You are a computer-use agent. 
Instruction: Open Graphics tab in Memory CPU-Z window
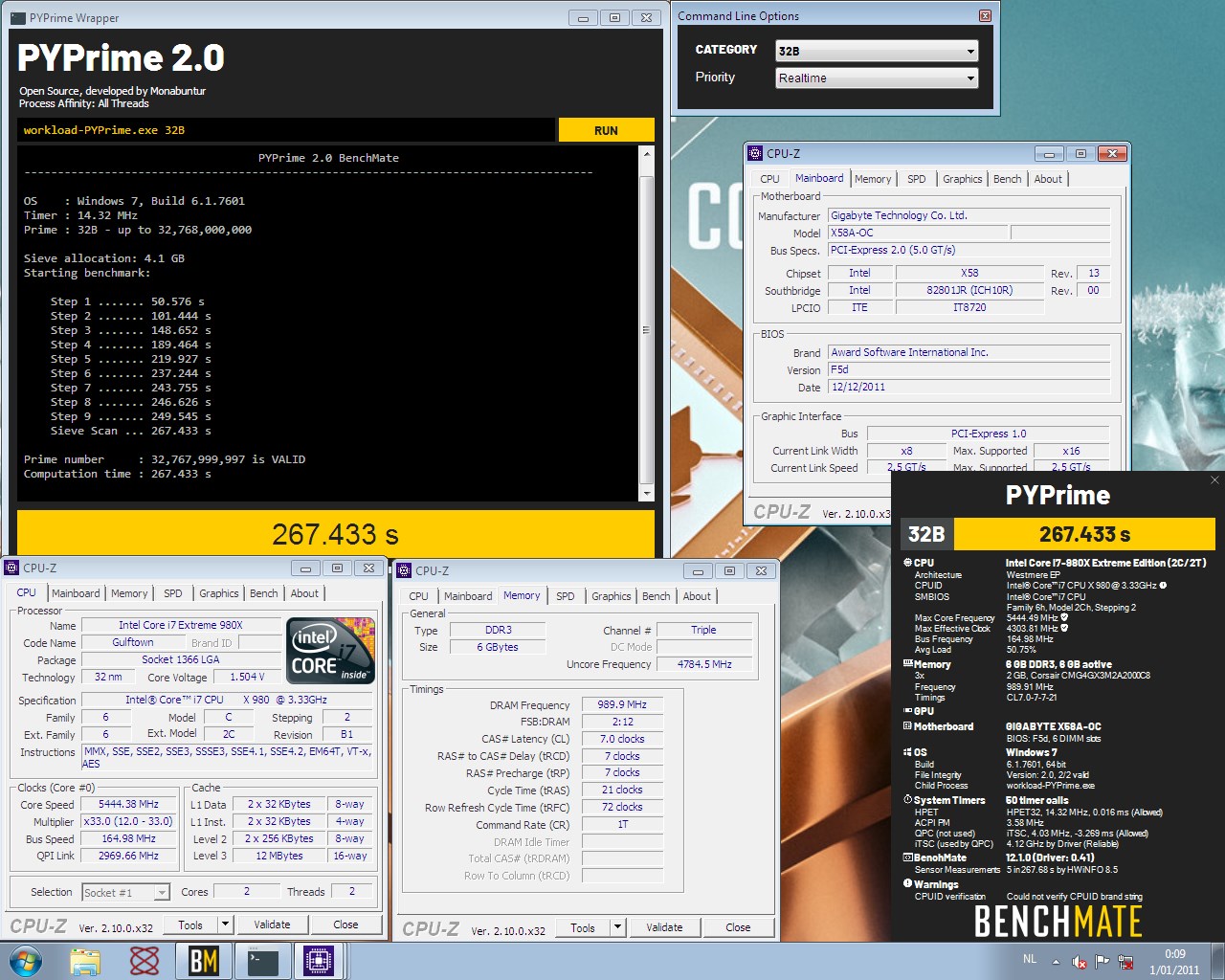pyautogui.click(x=612, y=596)
